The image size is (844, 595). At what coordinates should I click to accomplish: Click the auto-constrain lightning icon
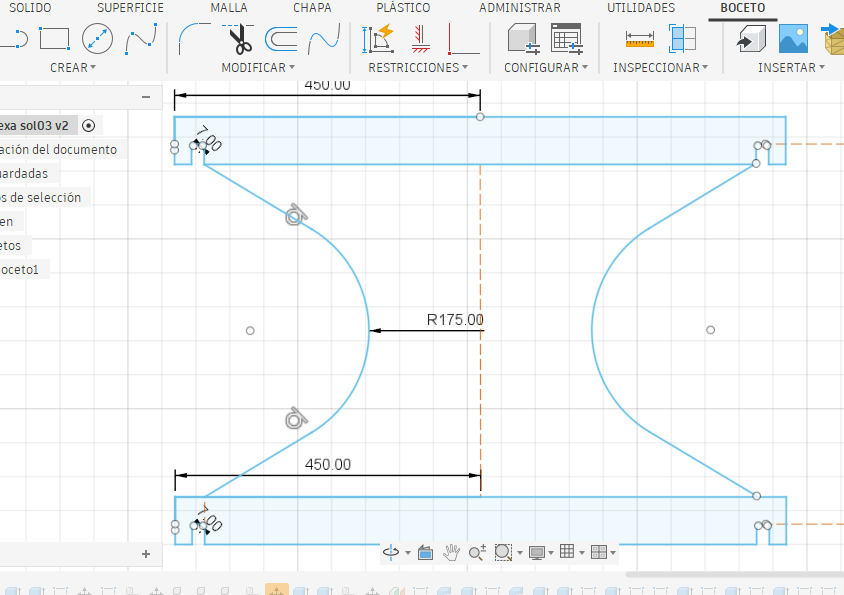(378, 39)
